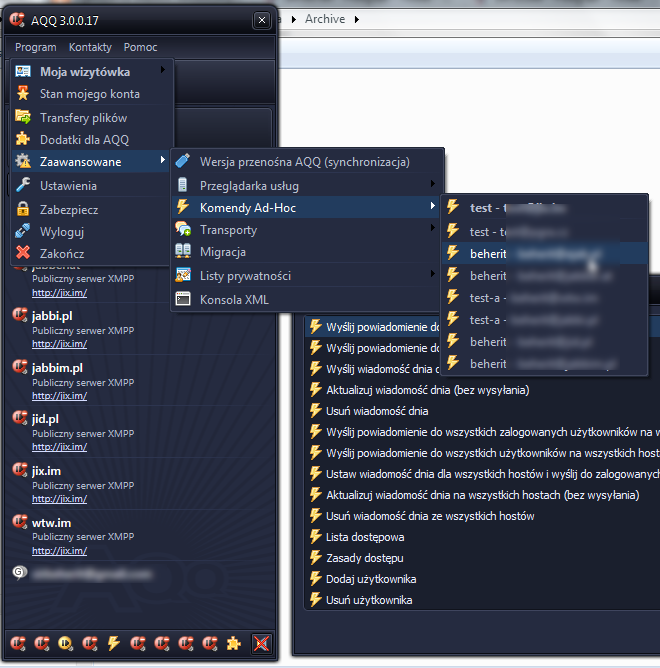The height and width of the screenshot is (668, 660).
Task: Open the Migracja item
Action: click(x=306, y=252)
